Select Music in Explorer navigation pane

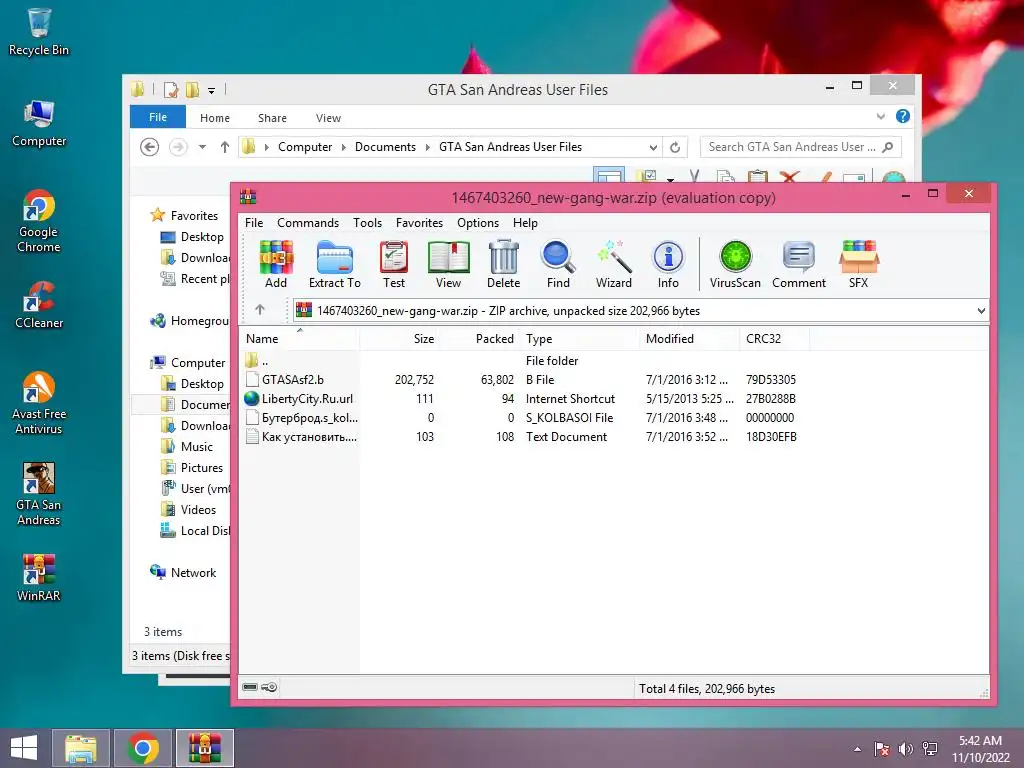tap(196, 447)
